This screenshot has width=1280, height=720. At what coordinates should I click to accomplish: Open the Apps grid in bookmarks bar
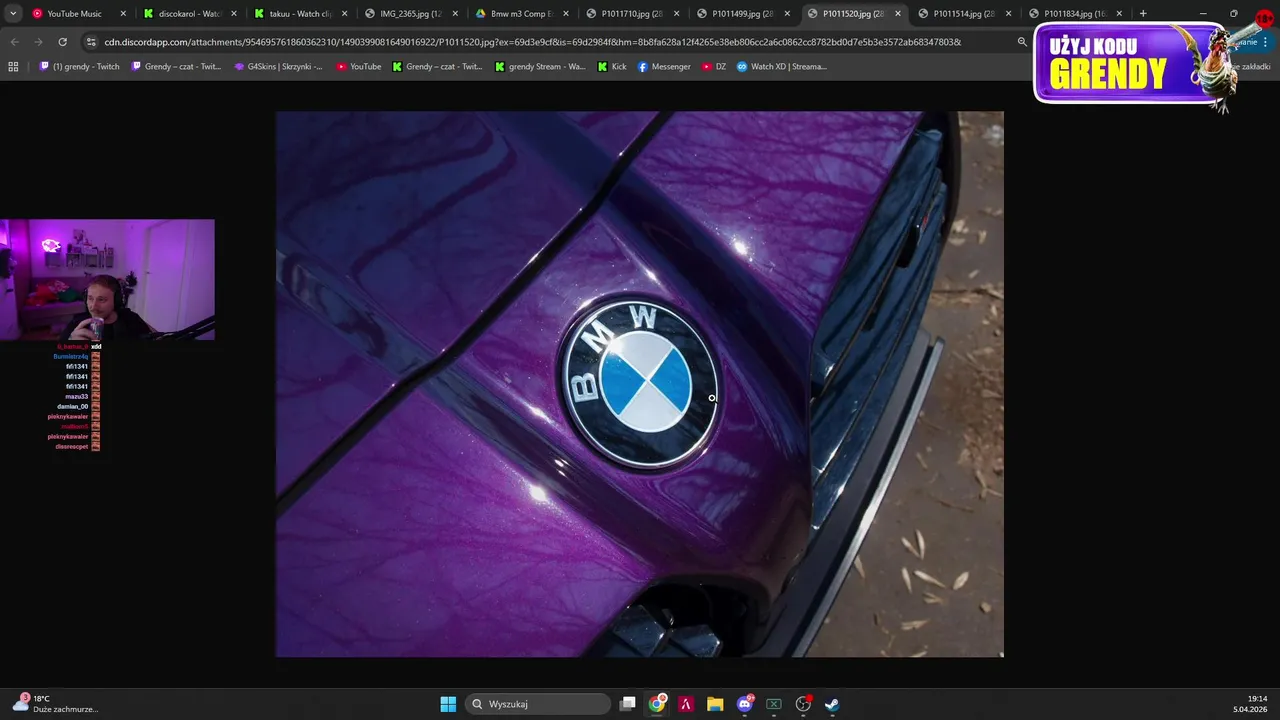[13, 66]
